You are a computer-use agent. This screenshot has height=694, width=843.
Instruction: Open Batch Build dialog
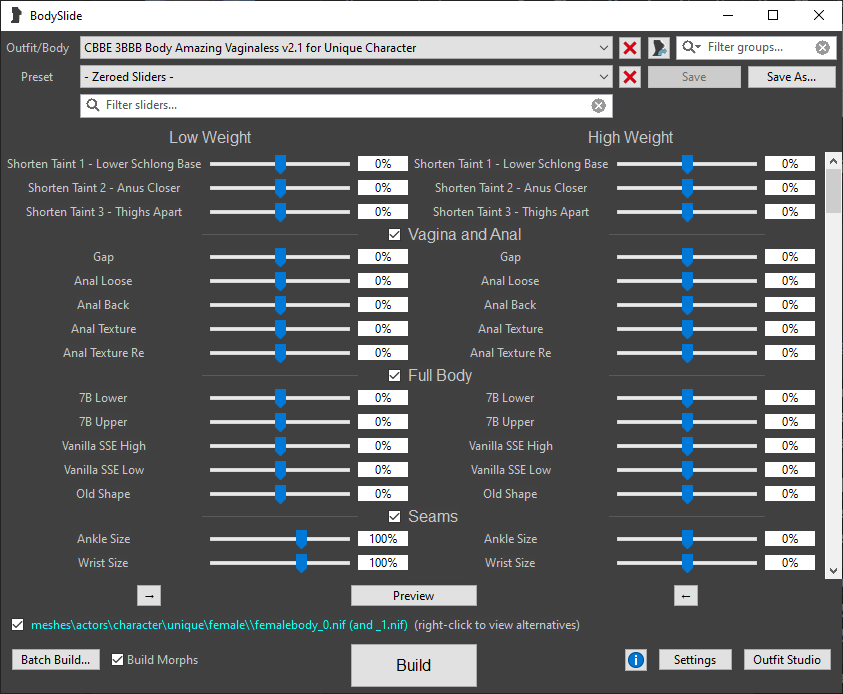pyautogui.click(x=55, y=660)
